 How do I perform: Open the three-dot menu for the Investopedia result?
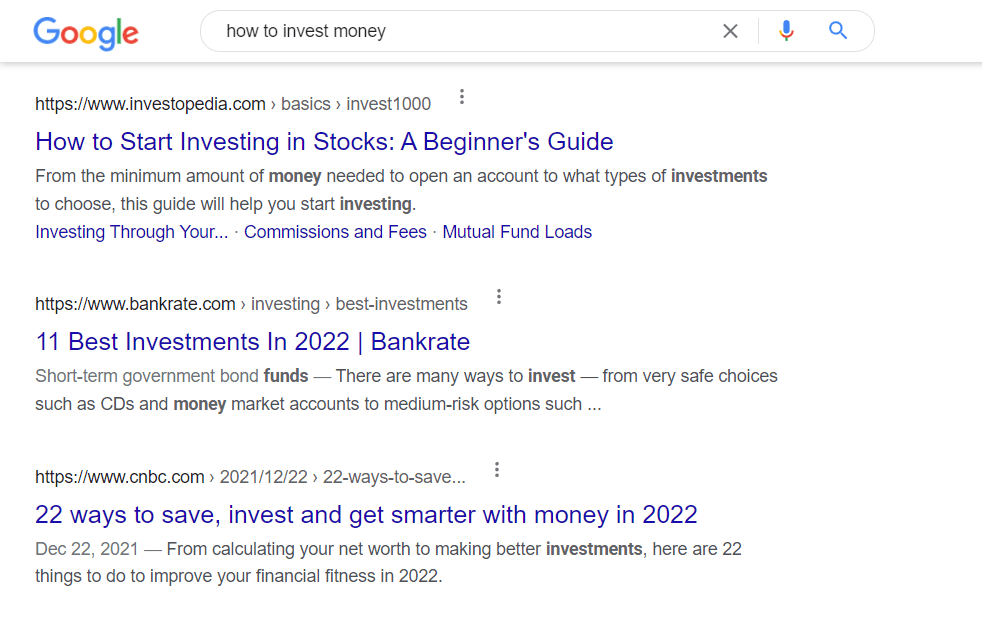click(461, 96)
